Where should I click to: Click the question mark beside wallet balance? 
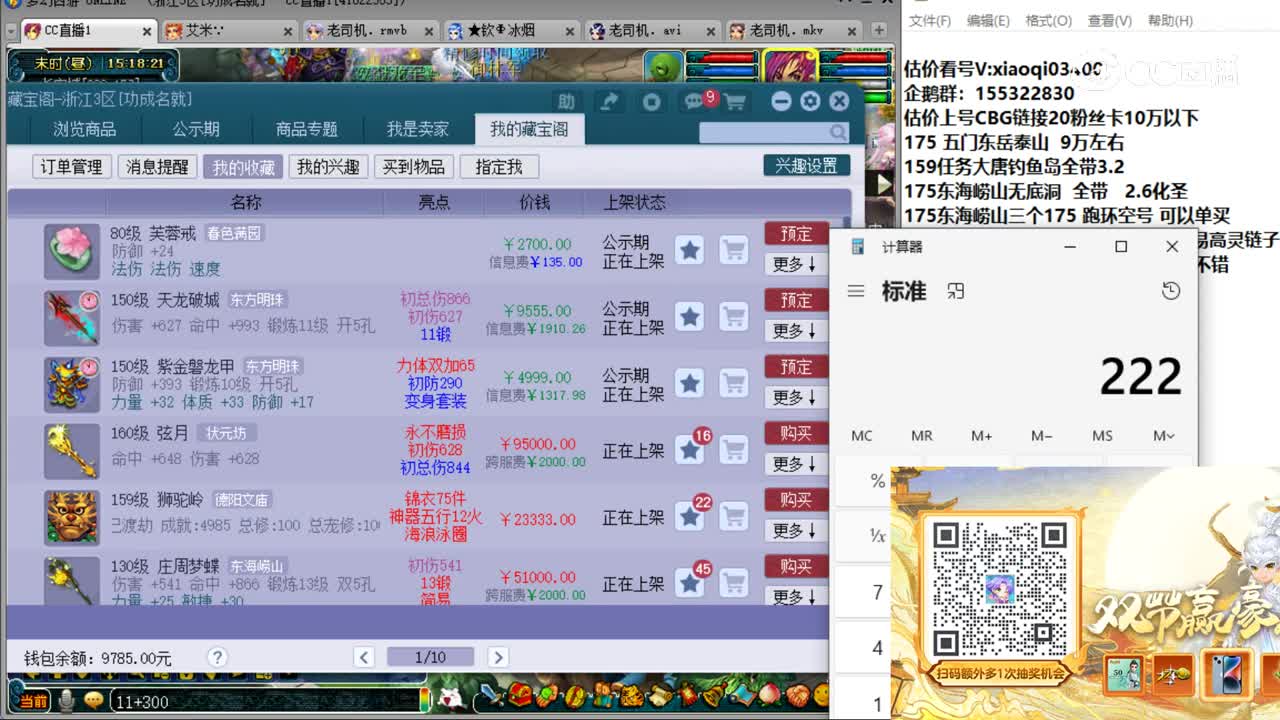pos(217,657)
